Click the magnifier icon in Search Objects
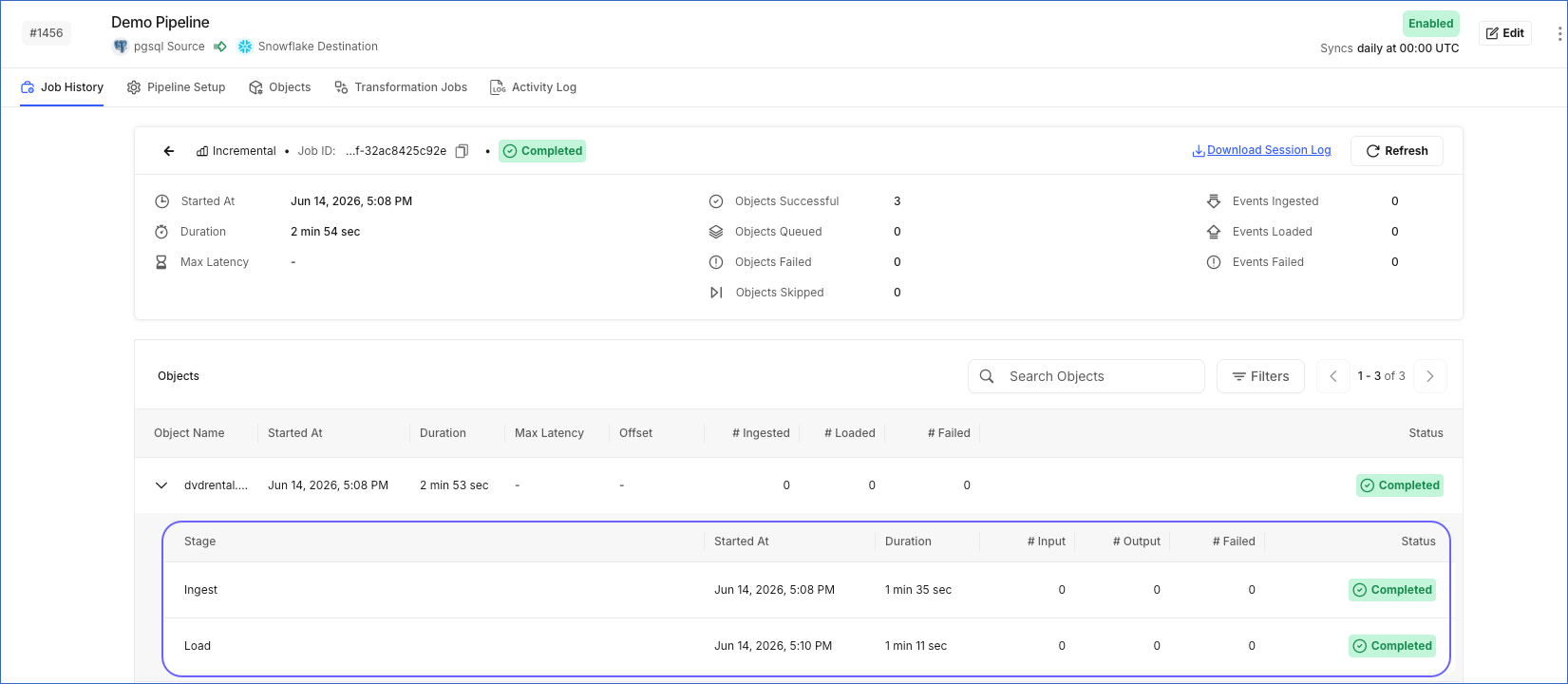Image resolution: width=1568 pixels, height=684 pixels. pos(987,376)
